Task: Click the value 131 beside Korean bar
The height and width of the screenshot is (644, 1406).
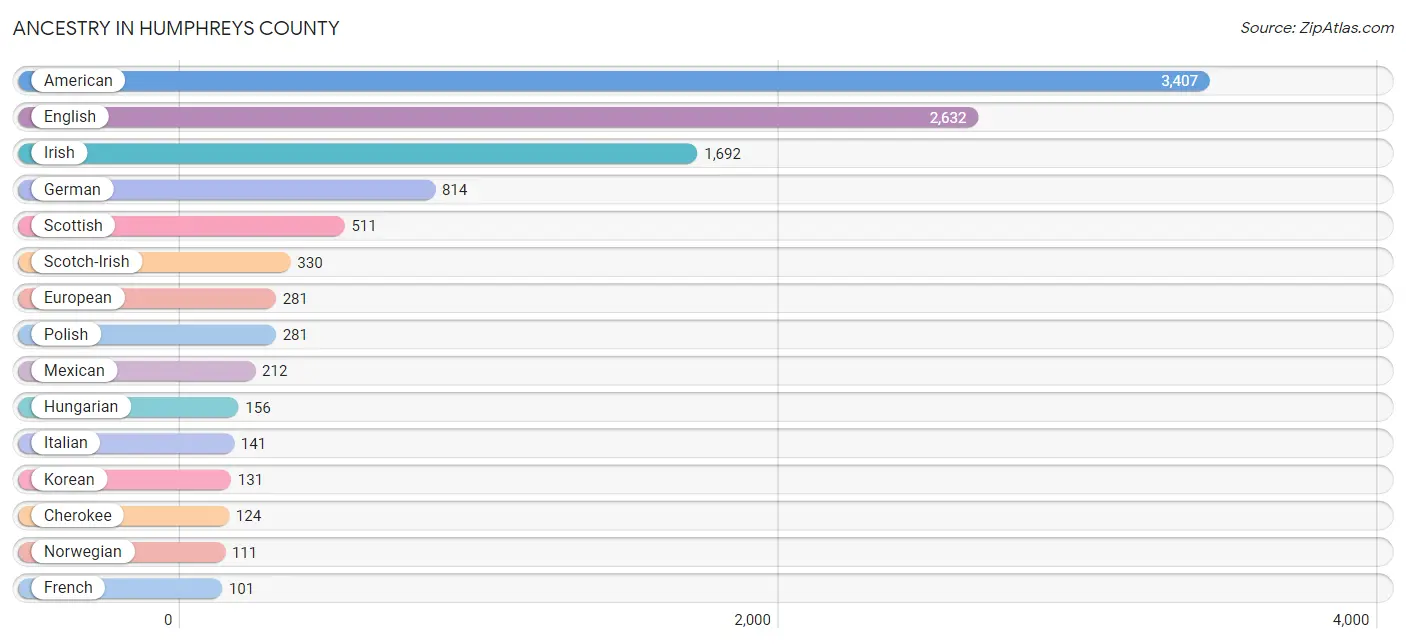Action: [250, 480]
